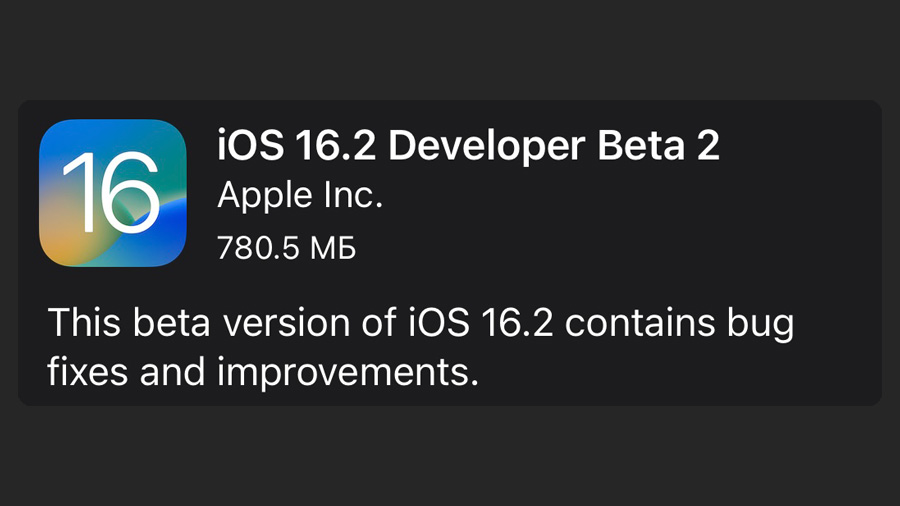This screenshot has width=900, height=506.
Task: Click the white 16 numeral inside the icon
Action: 111,192
